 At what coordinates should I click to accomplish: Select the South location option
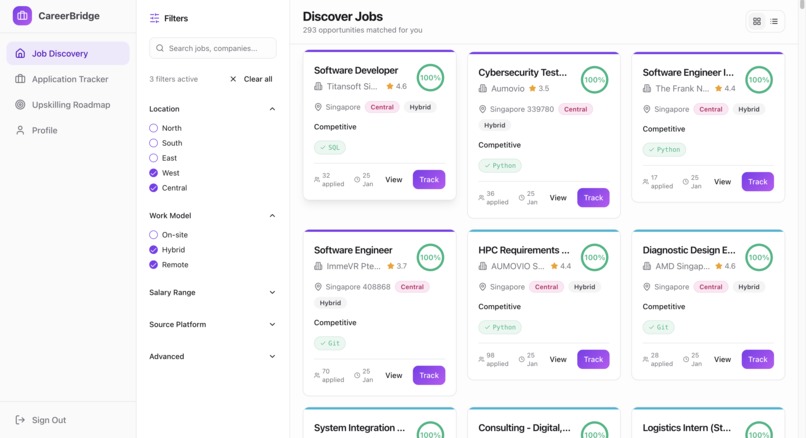153,143
